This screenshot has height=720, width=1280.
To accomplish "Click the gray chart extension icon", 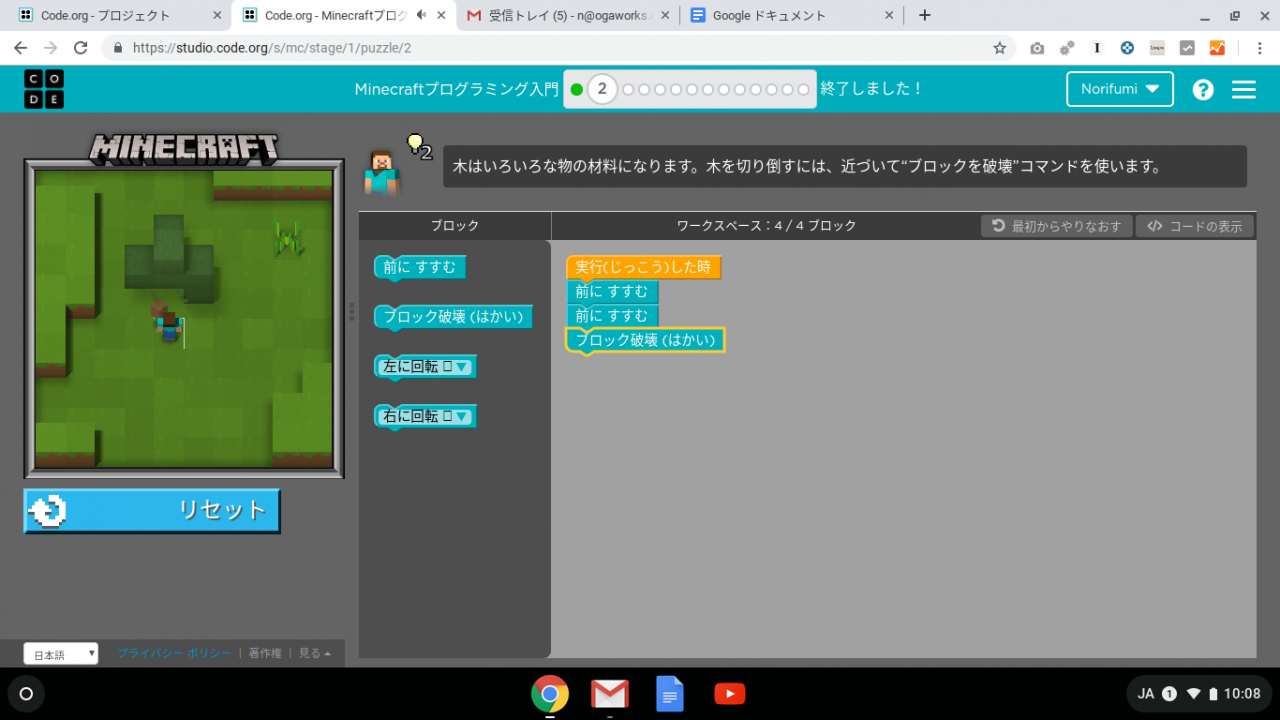I will [1187, 48].
